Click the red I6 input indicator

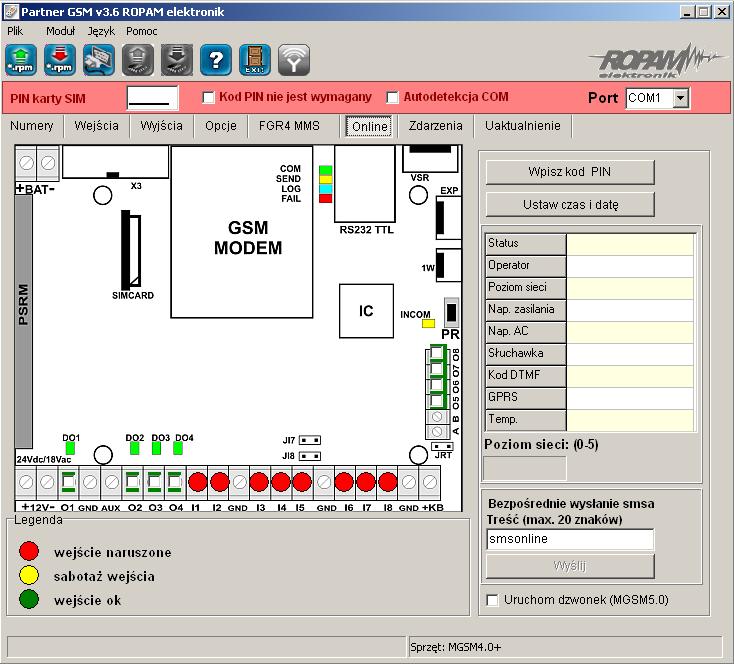pyautogui.click(x=344, y=482)
